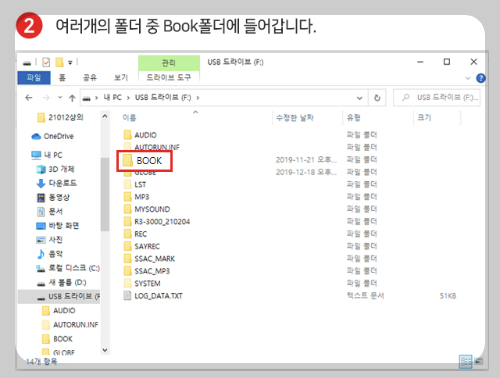Open the 보기 ribbon tab

coord(121,78)
